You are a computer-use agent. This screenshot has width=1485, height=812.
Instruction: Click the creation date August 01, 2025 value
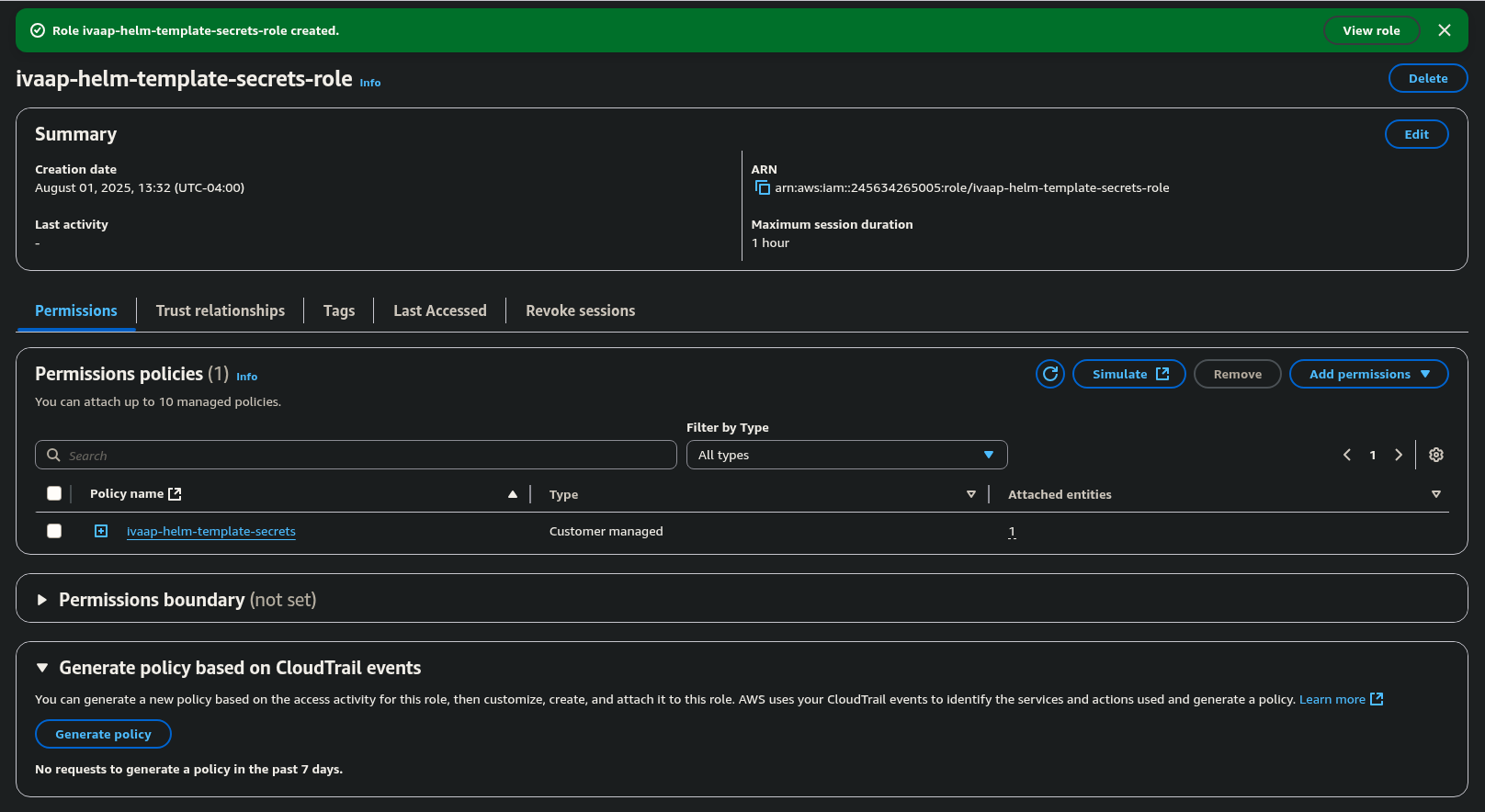pos(140,187)
